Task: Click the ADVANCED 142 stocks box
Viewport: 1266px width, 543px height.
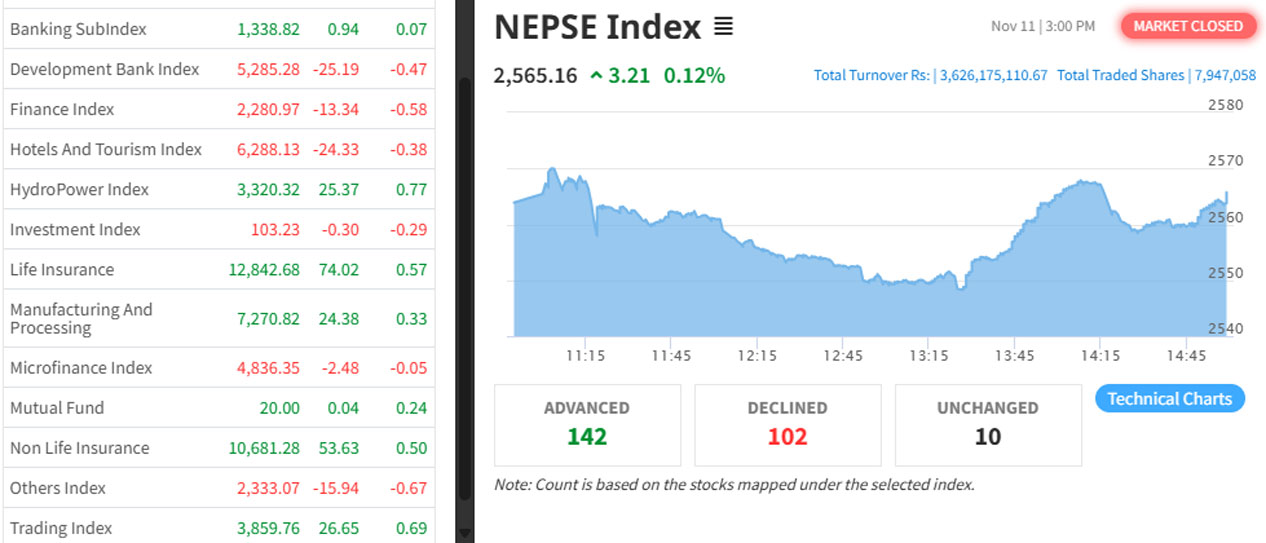Action: pyautogui.click(x=587, y=424)
